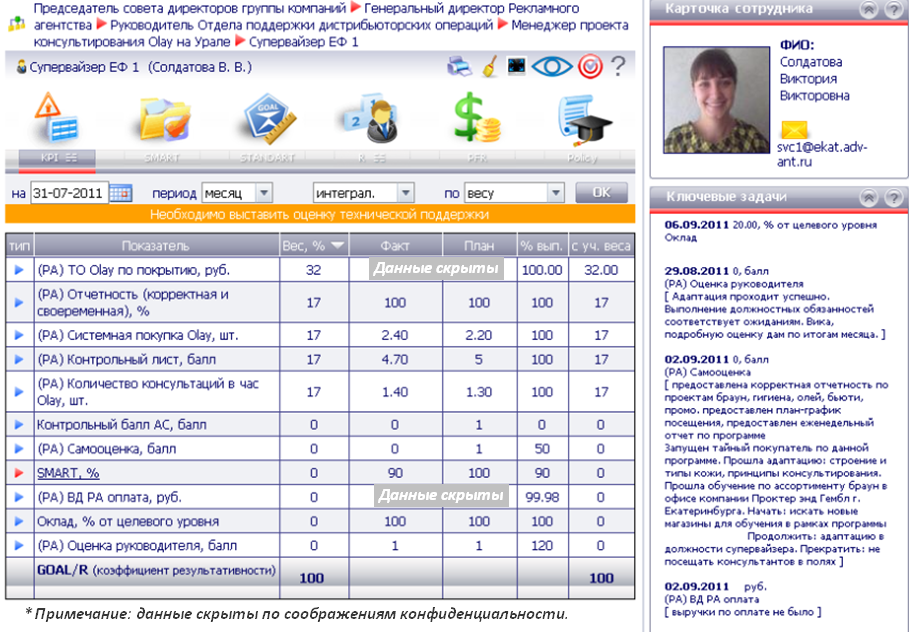The image size is (909, 632).
Task: Click the 99.98 value in the ВД РА оплата row
Action: (542, 497)
